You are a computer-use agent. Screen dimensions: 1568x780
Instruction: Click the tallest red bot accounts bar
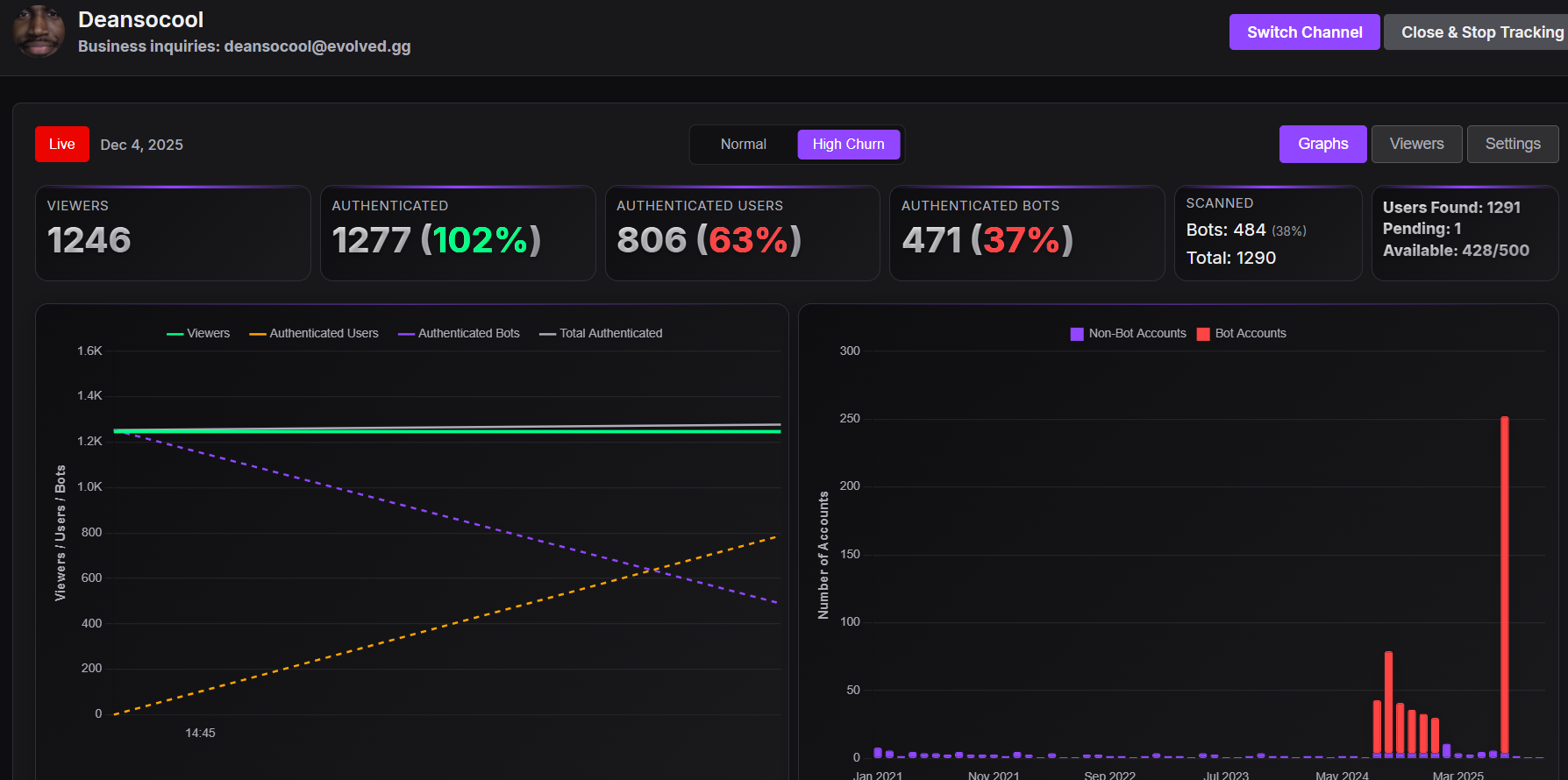[1505, 585]
